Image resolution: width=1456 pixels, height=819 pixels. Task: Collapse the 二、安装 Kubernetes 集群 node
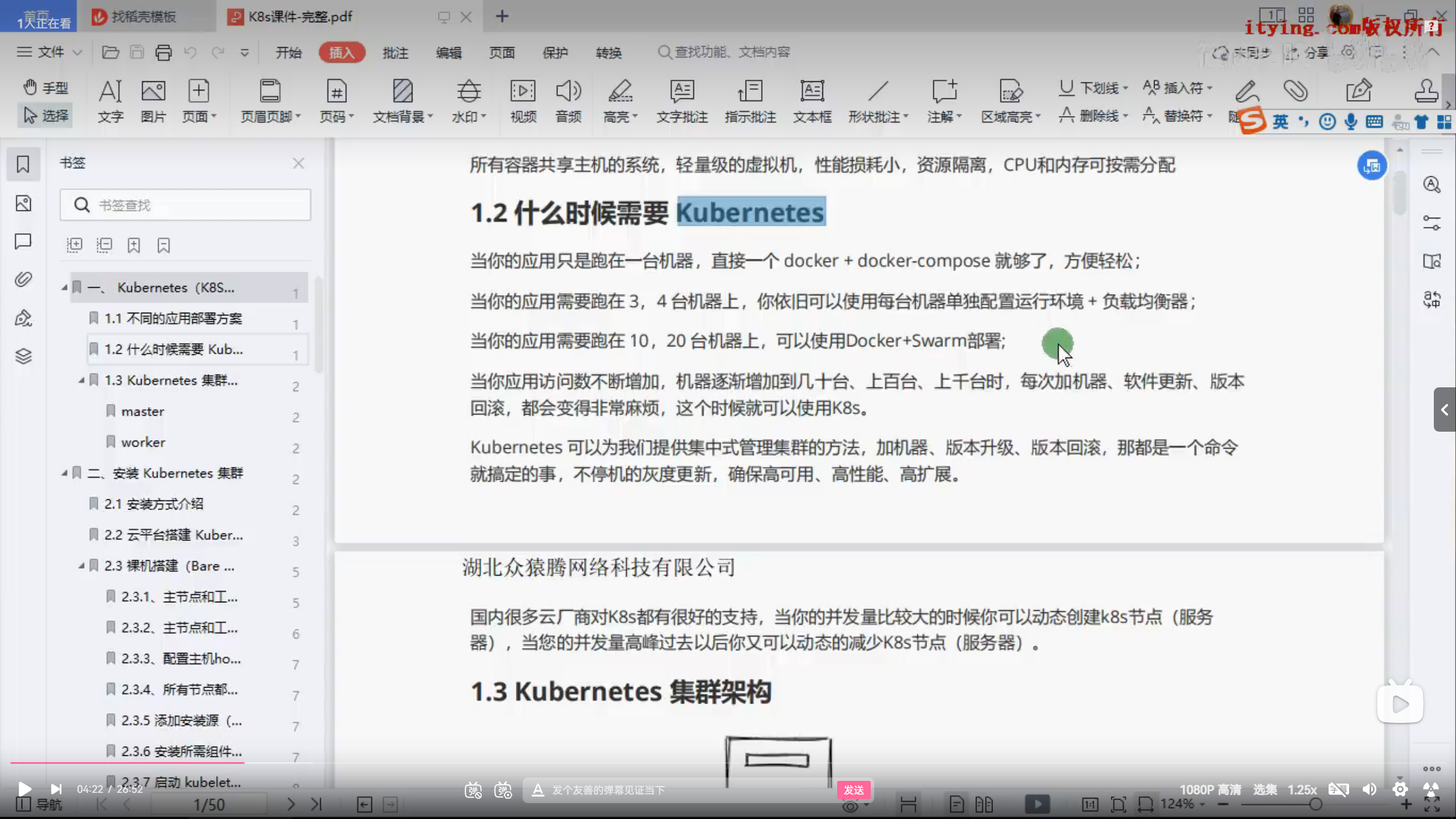(65, 473)
